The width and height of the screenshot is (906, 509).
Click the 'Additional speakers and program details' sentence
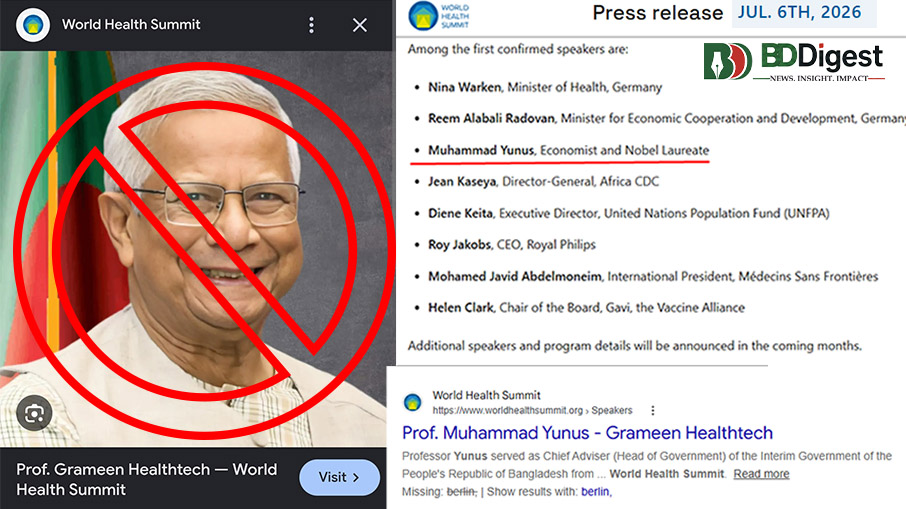634,345
